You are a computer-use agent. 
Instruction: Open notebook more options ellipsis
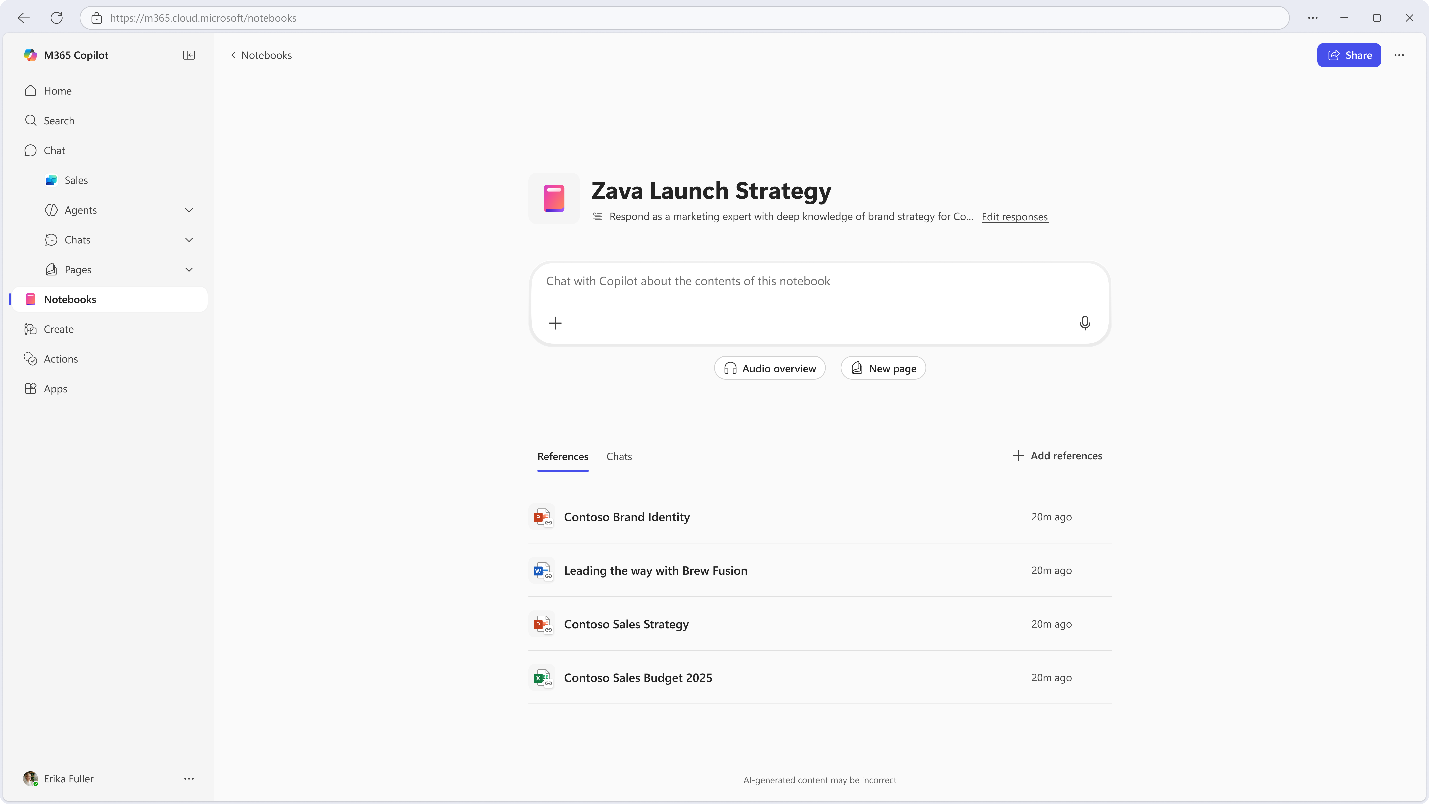(1399, 55)
